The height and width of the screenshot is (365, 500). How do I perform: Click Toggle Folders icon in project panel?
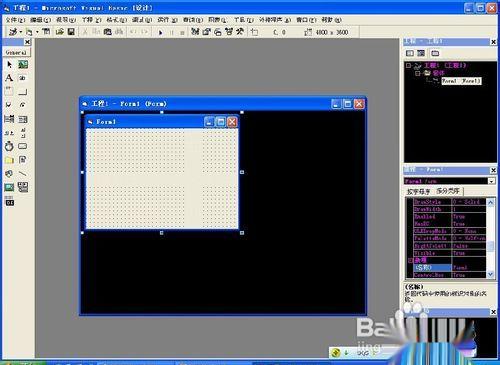pos(435,53)
